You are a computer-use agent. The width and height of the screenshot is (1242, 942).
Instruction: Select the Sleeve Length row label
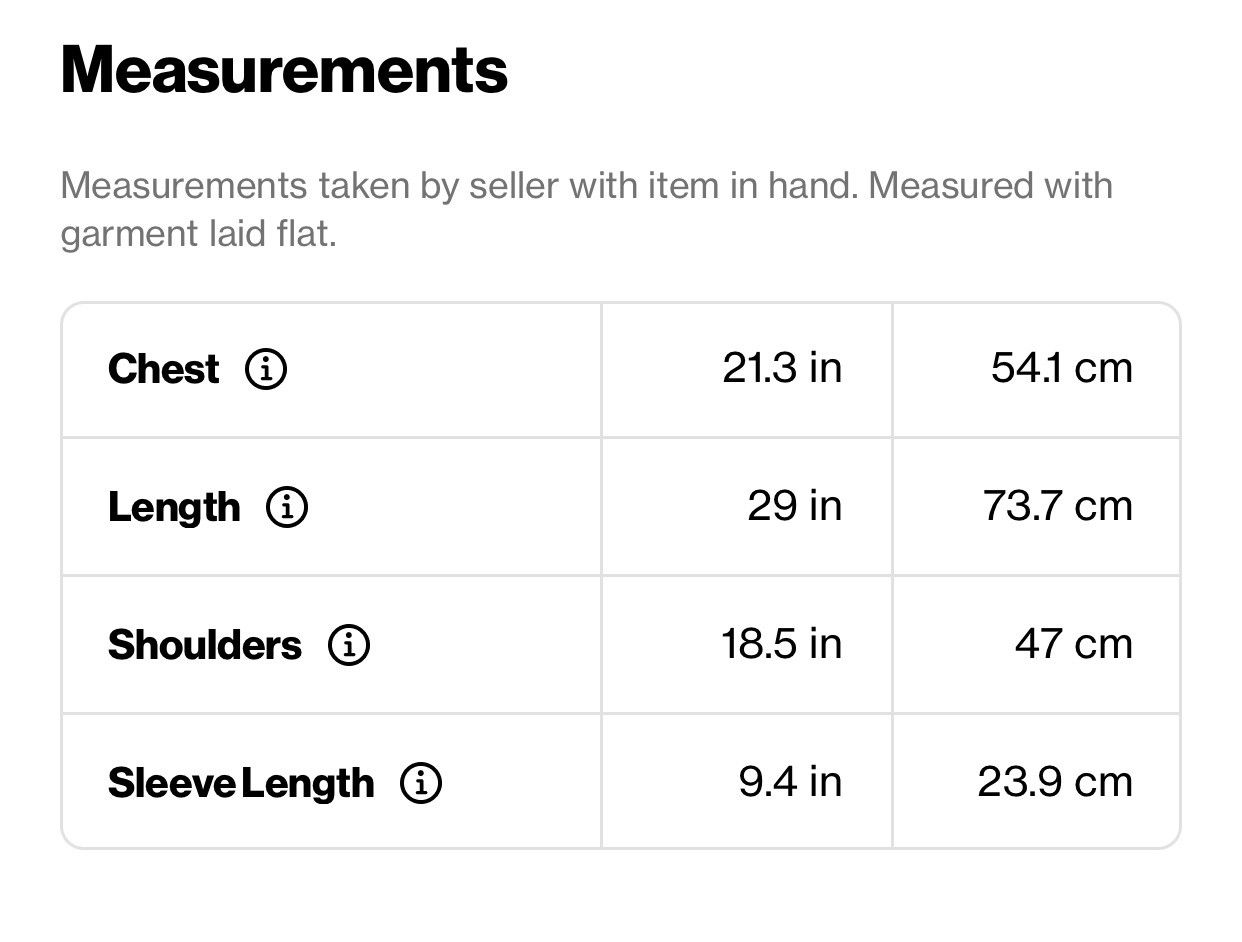click(241, 783)
